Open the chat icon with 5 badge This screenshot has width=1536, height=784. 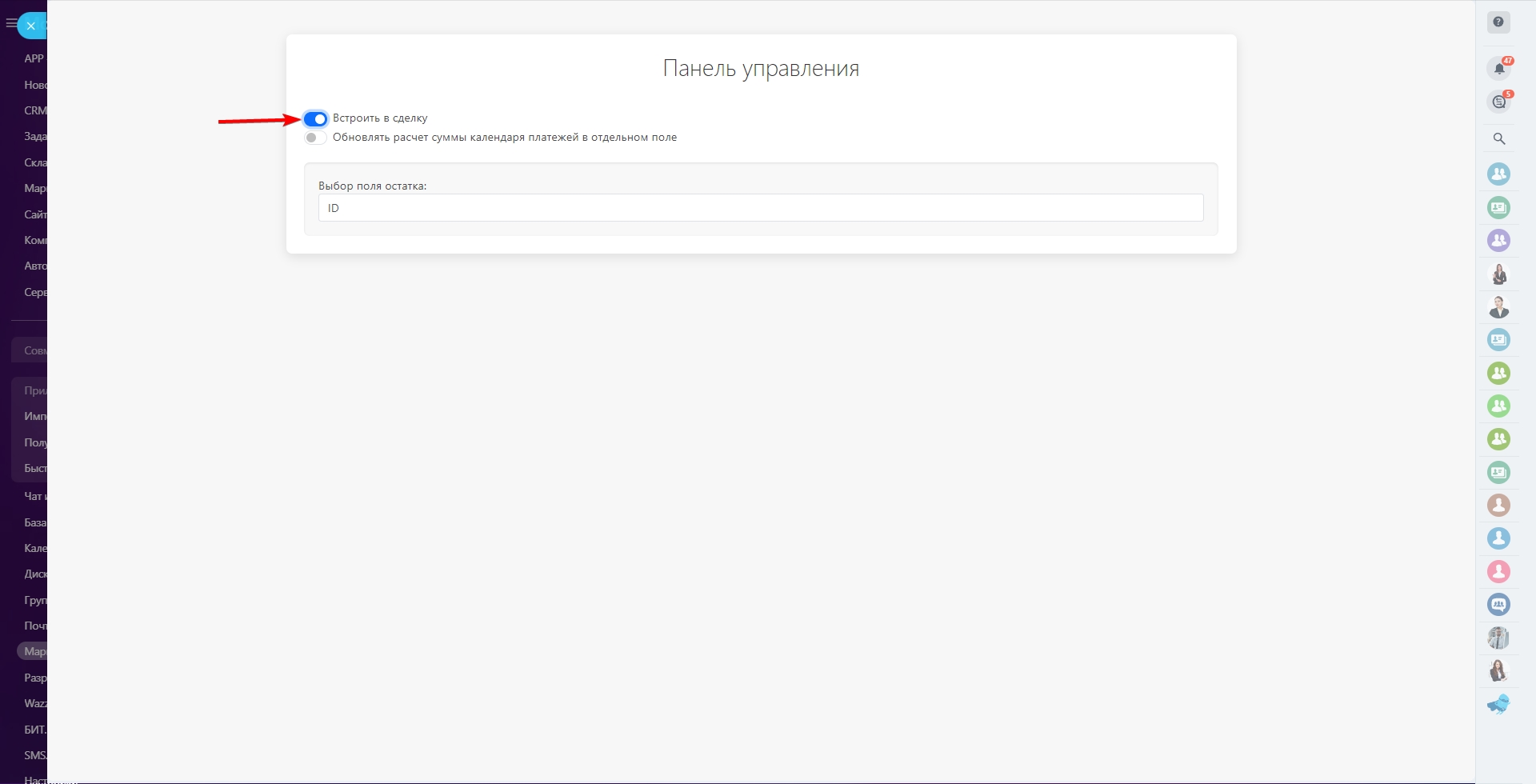coord(1499,102)
